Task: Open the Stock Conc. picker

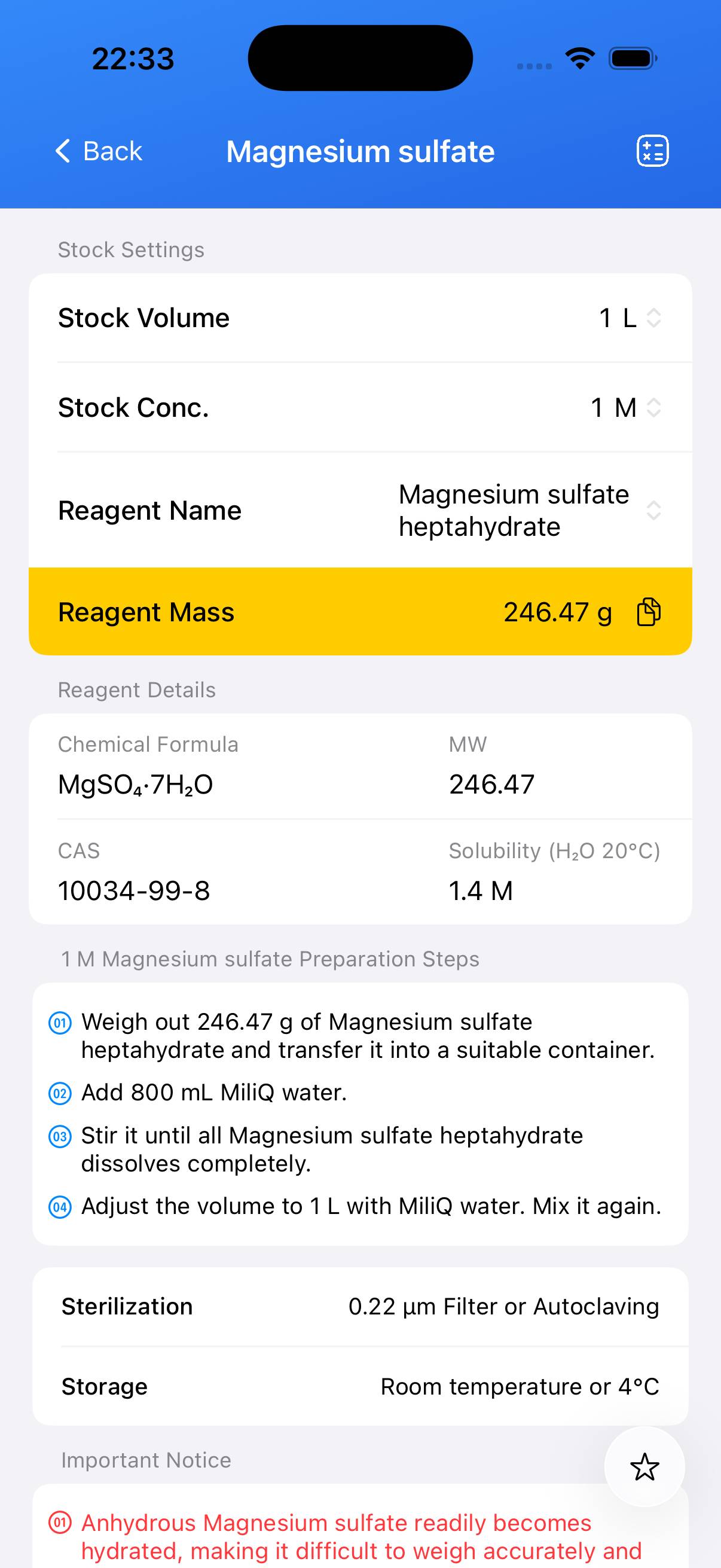Action: click(625, 407)
